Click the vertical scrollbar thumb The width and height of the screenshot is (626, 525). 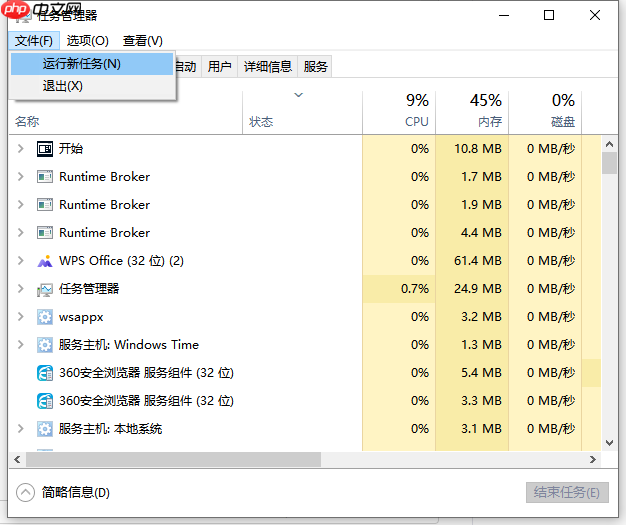tap(609, 163)
